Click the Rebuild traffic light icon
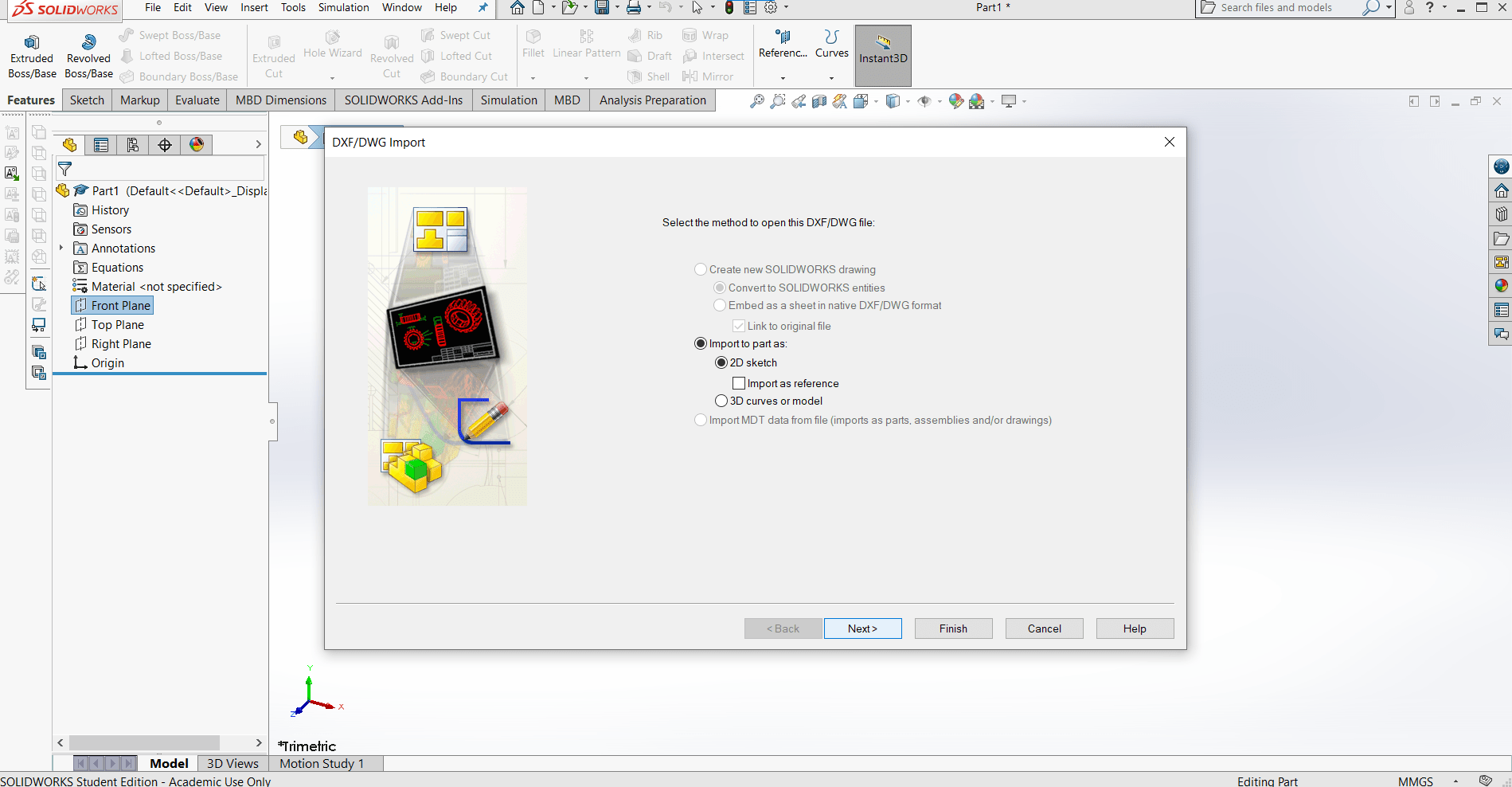Image resolution: width=1512 pixels, height=787 pixels. click(729, 8)
